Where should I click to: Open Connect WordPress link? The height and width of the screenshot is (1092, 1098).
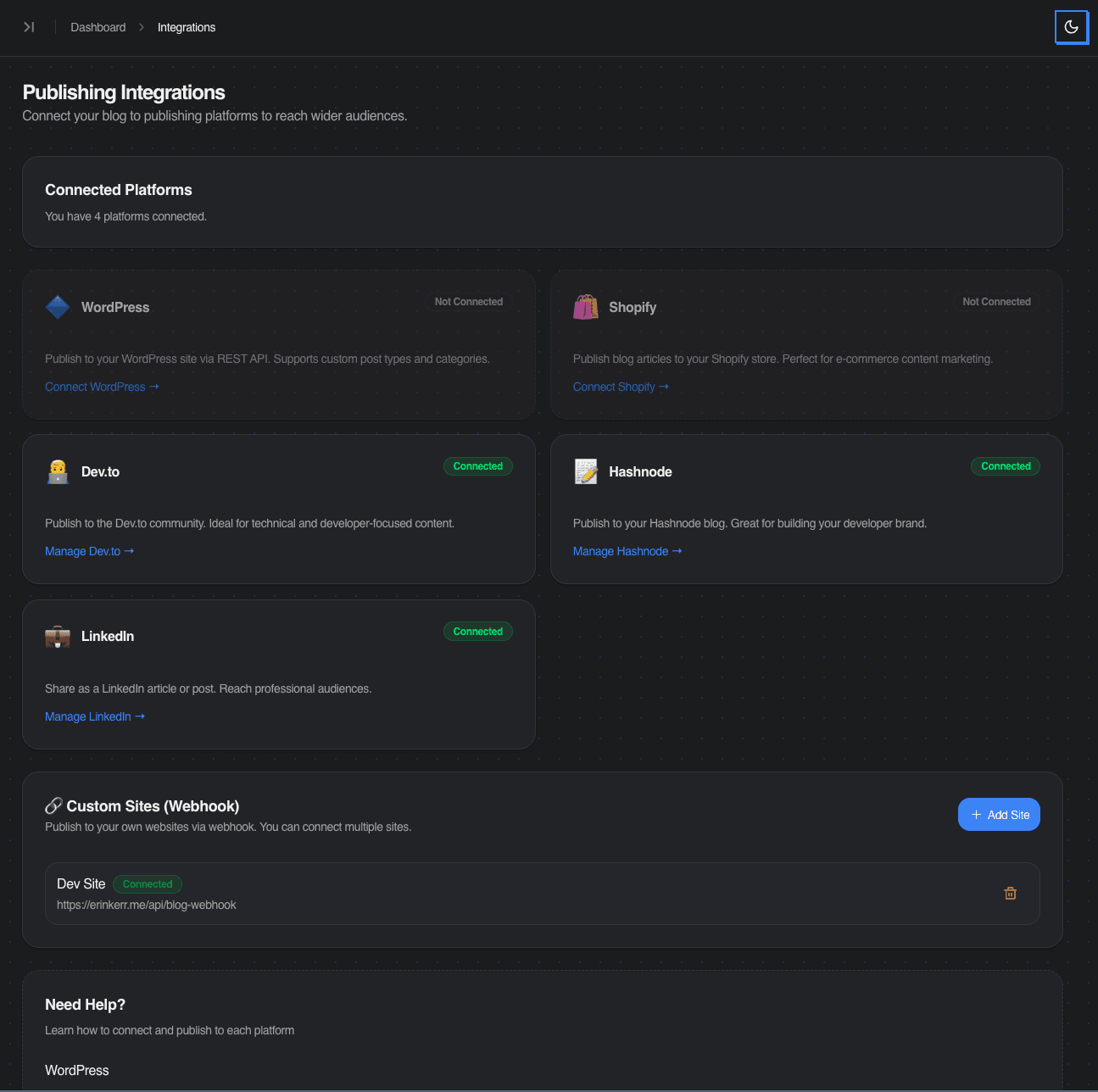(x=102, y=387)
